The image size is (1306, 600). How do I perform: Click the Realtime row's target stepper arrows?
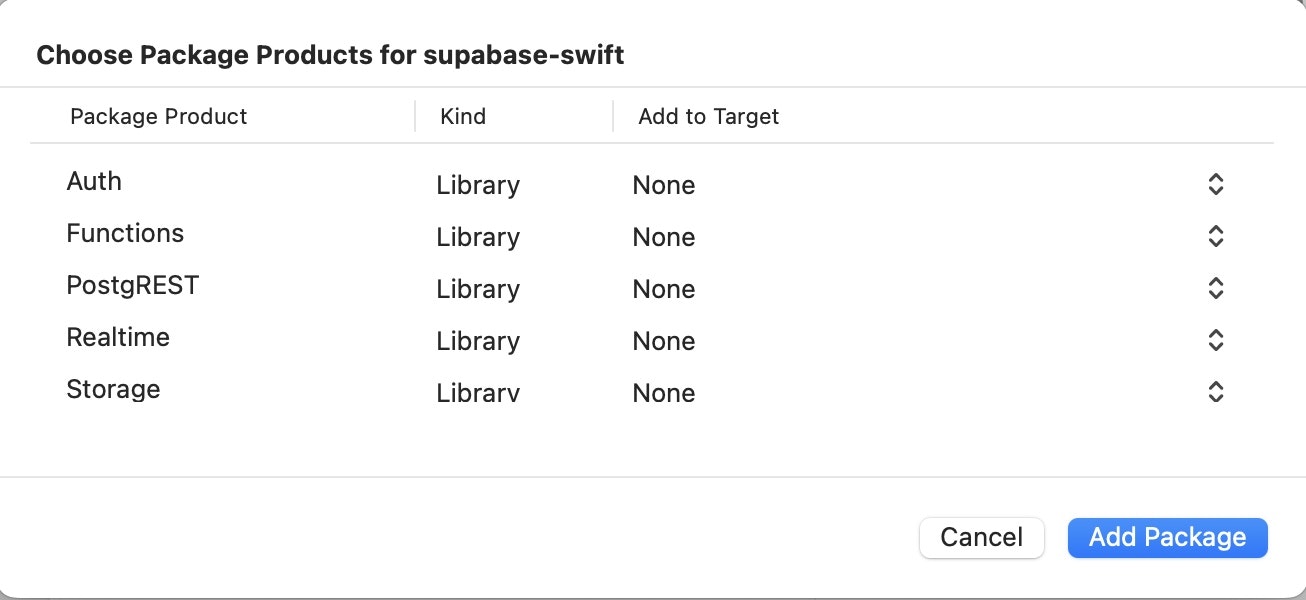click(x=1215, y=341)
